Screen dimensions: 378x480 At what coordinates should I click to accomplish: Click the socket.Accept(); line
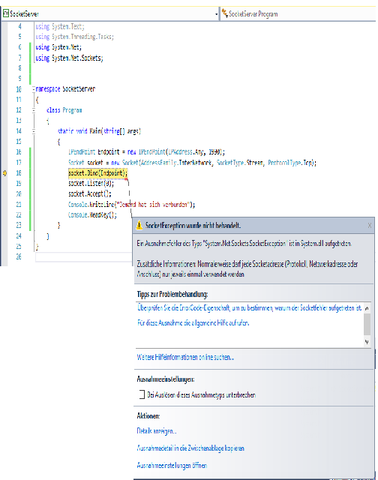(90, 194)
